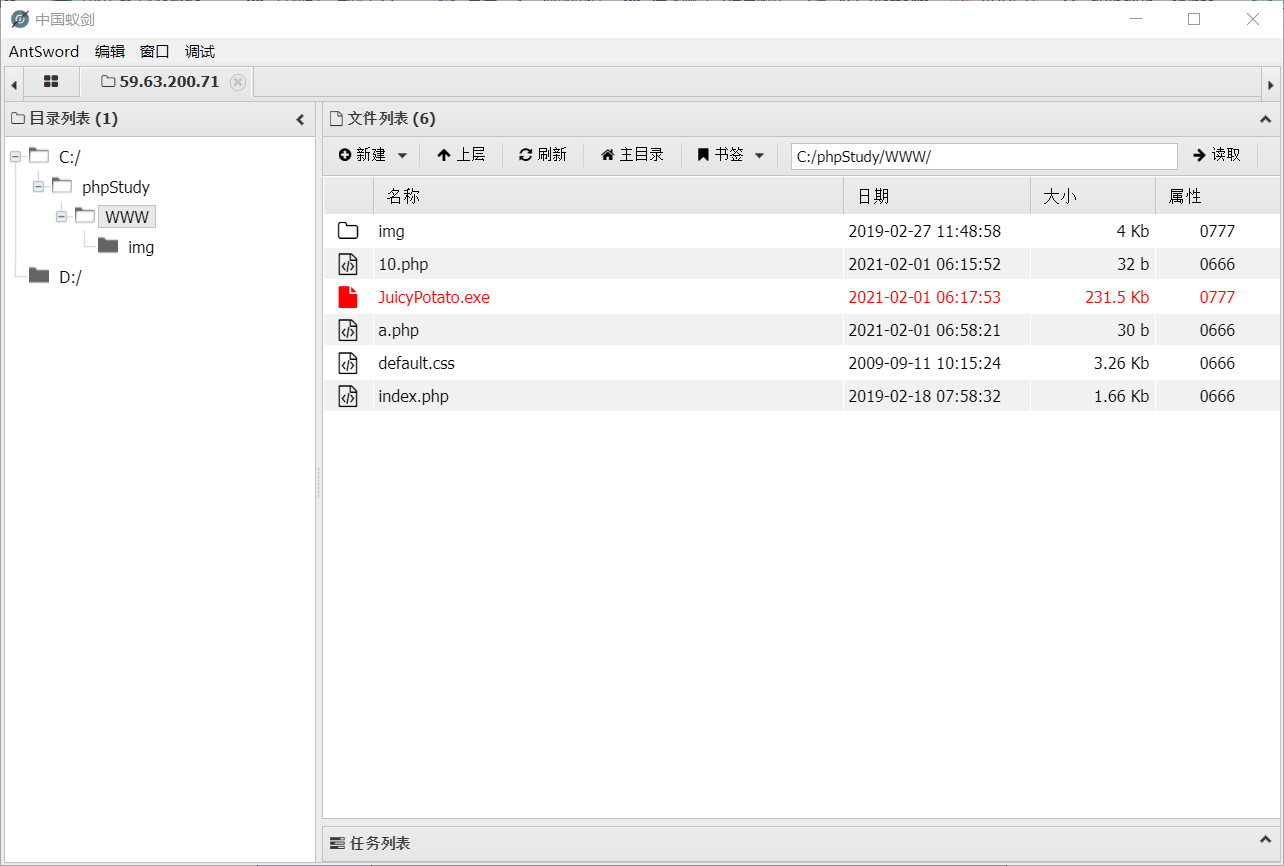Sort files by the 名称 column header
The height and width of the screenshot is (866, 1284).
point(608,196)
